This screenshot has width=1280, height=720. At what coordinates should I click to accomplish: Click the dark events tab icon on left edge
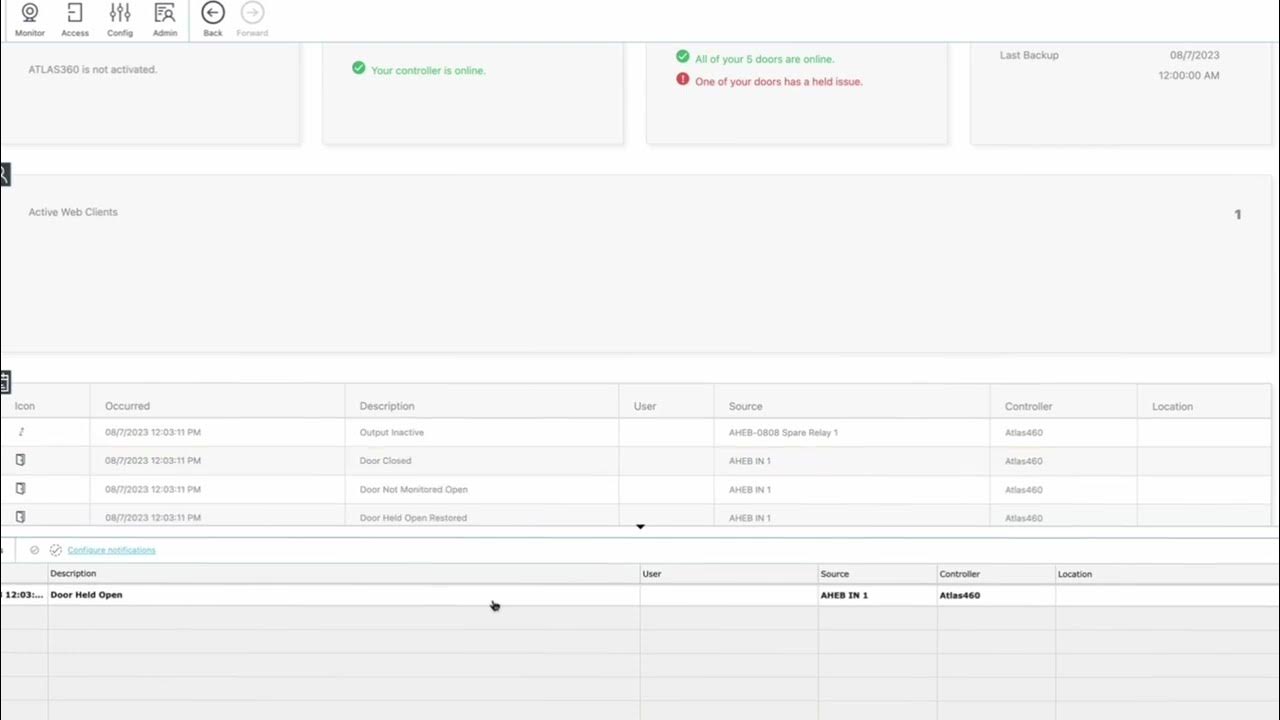[x=5, y=381]
